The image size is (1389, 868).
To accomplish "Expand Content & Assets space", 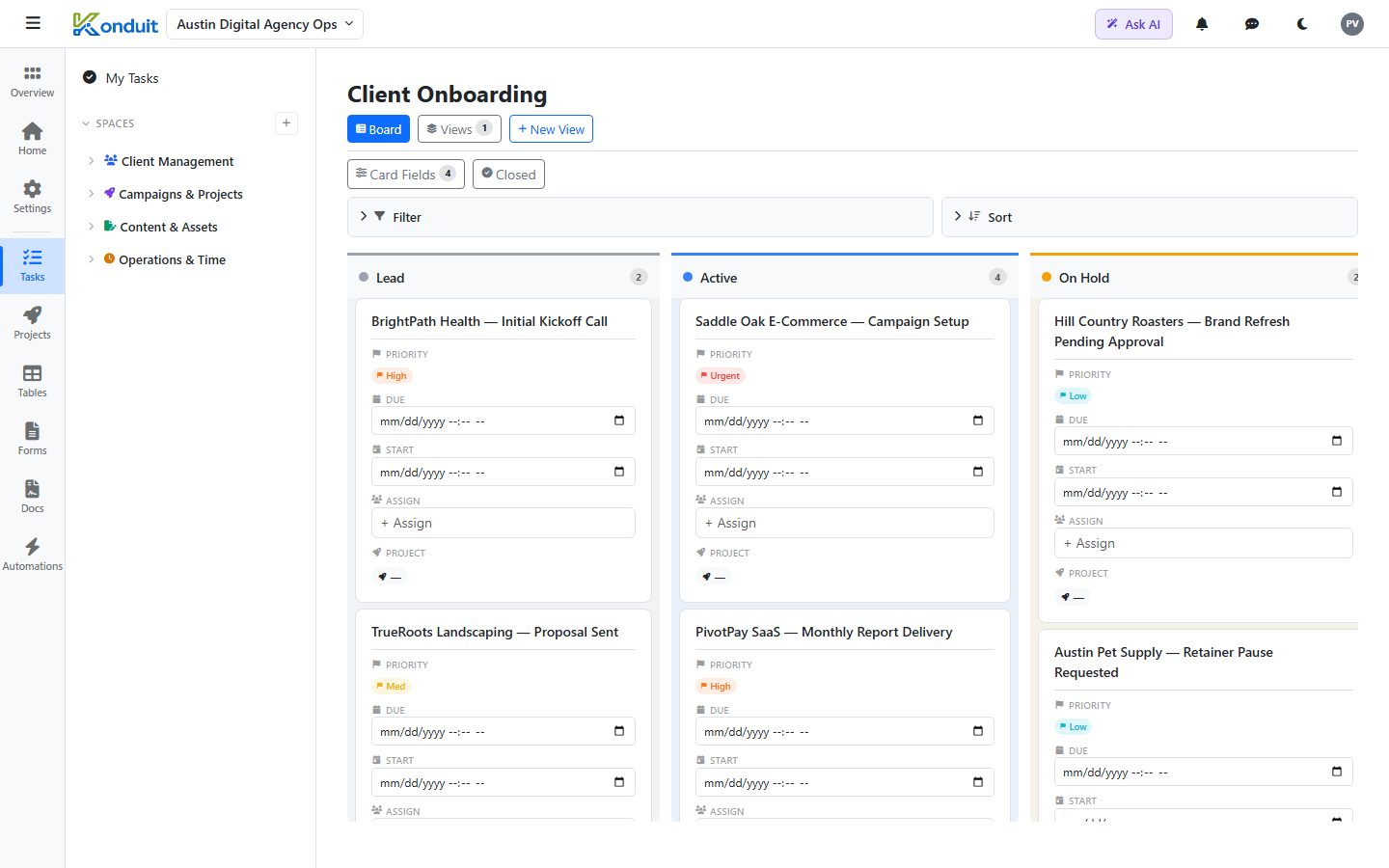I will [91, 227].
